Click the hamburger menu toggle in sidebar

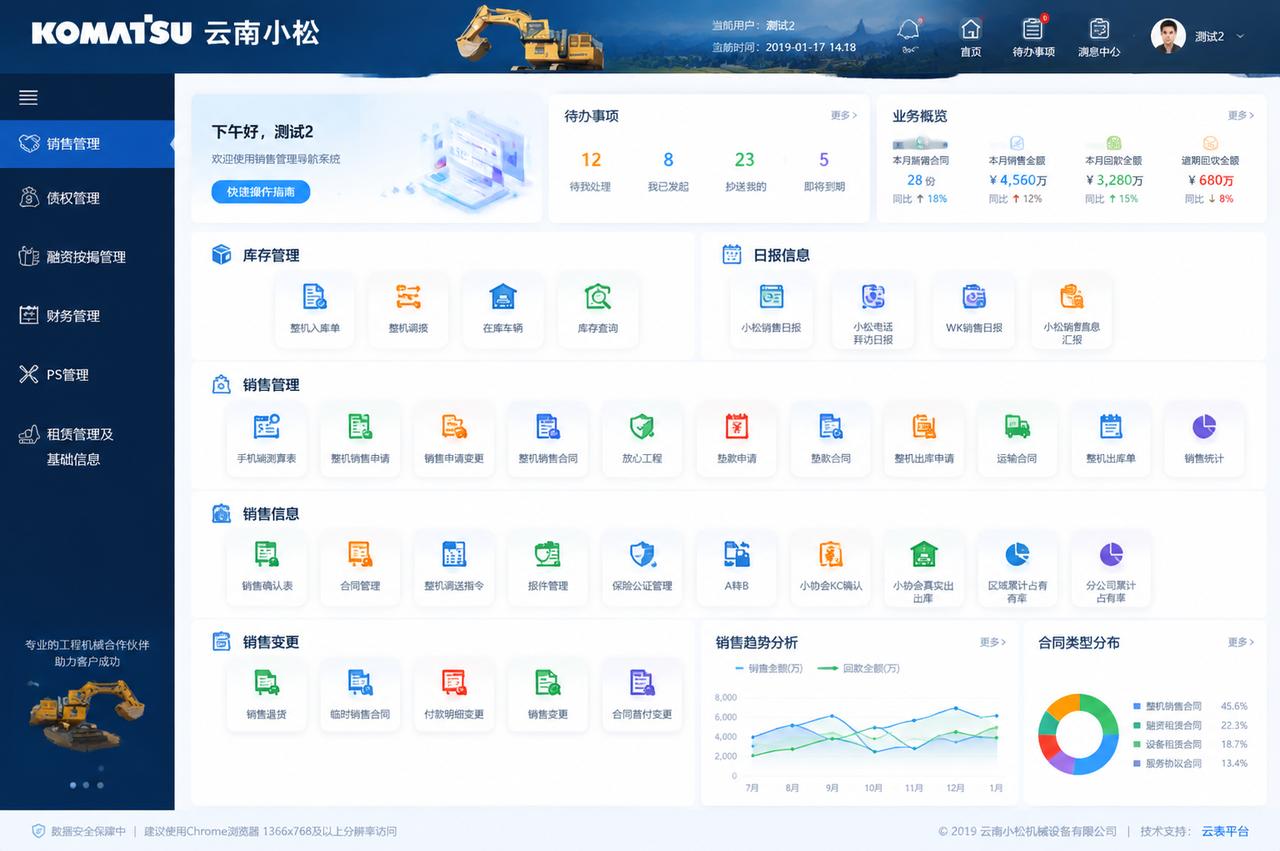(28, 97)
